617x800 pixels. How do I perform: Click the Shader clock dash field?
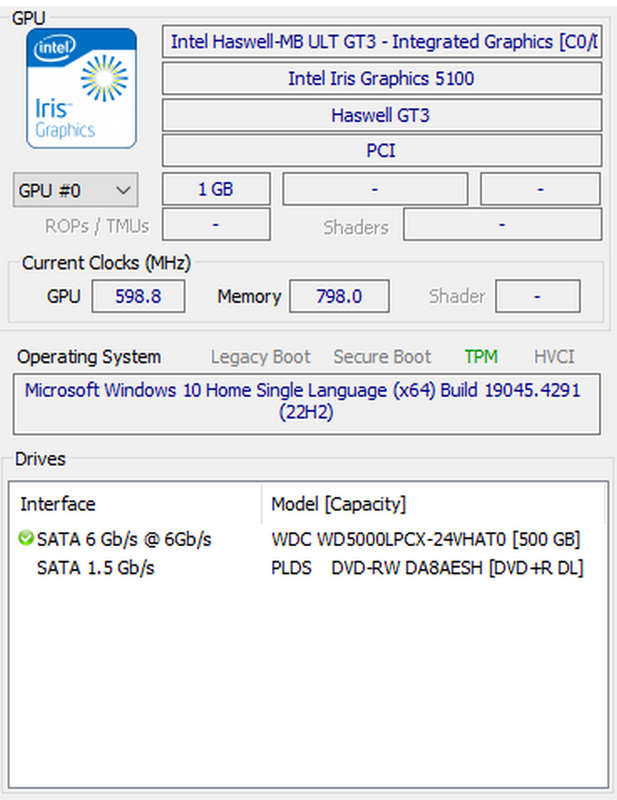[x=537, y=296]
